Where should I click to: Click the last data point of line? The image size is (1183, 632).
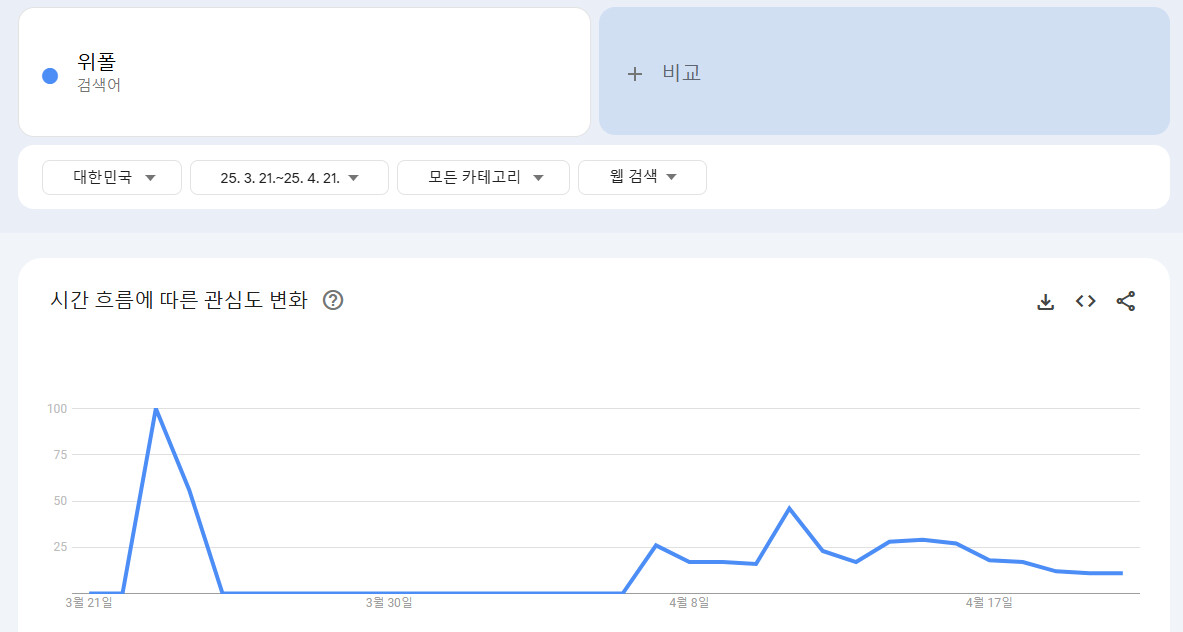tap(1122, 573)
